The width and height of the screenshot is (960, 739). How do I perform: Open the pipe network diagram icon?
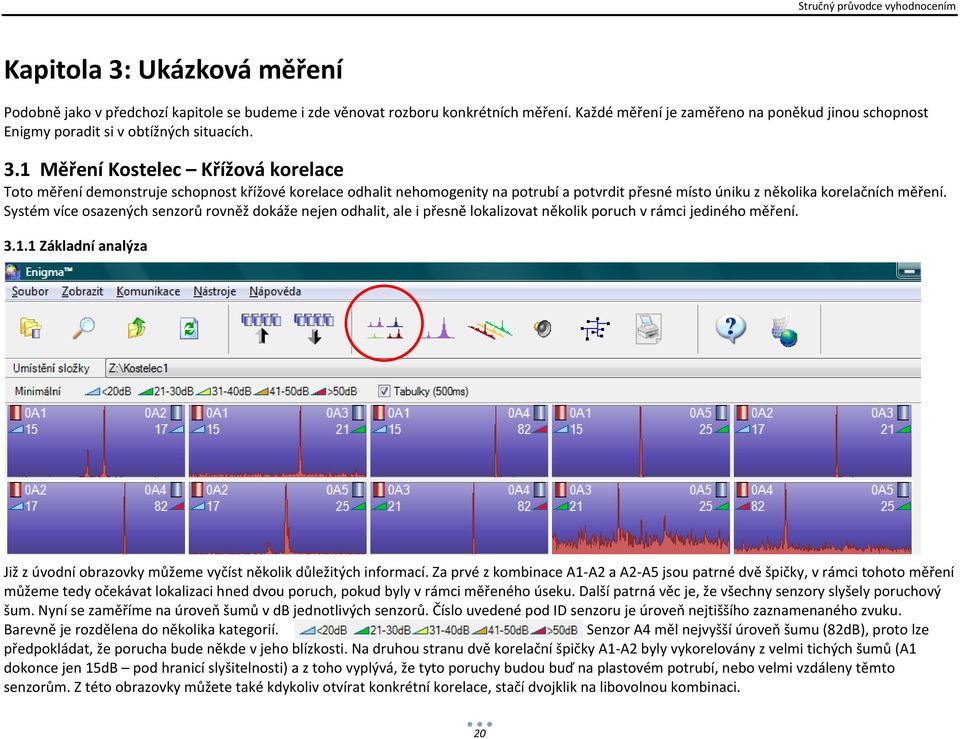[595, 329]
